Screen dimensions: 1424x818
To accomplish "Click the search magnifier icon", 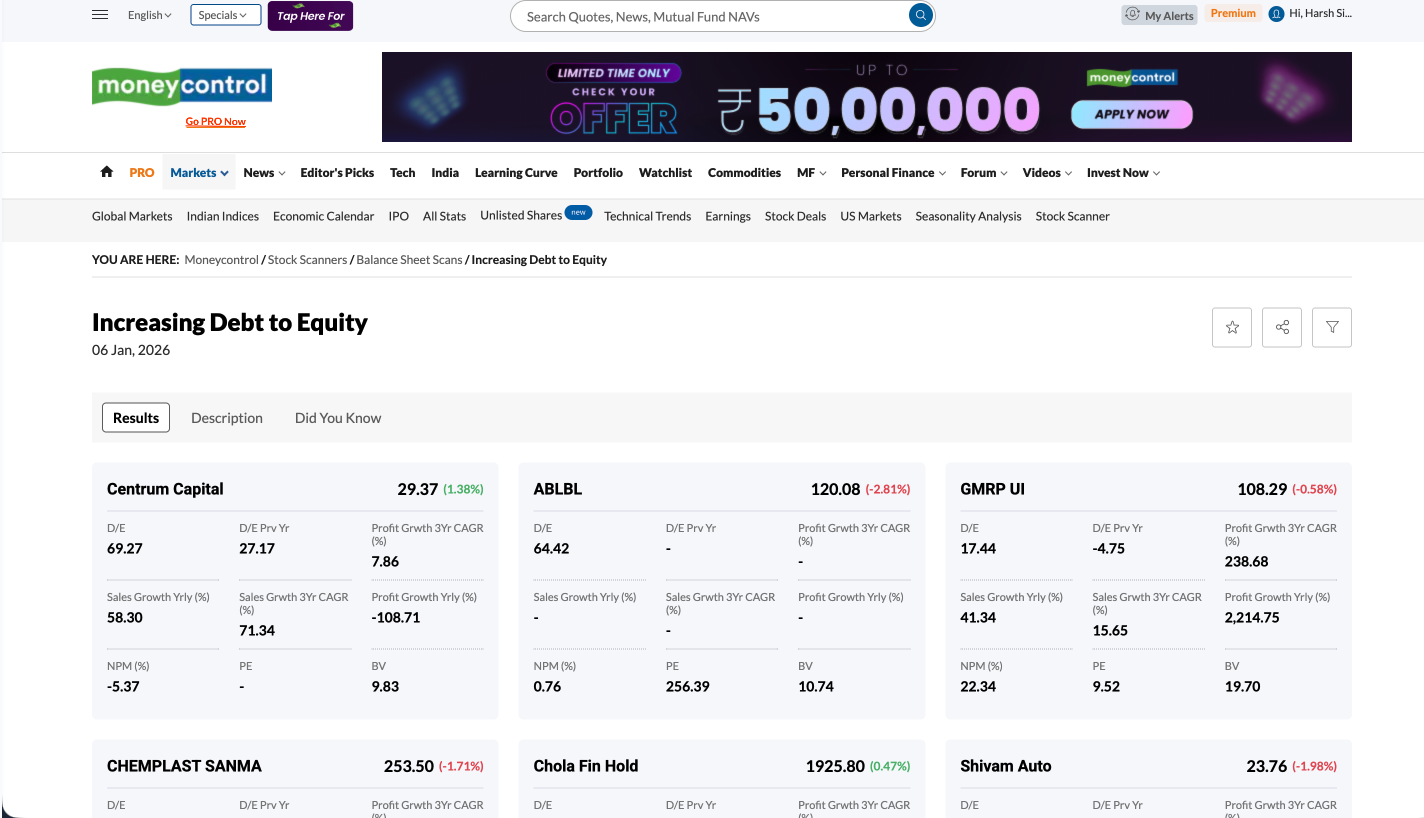I will (920, 15).
